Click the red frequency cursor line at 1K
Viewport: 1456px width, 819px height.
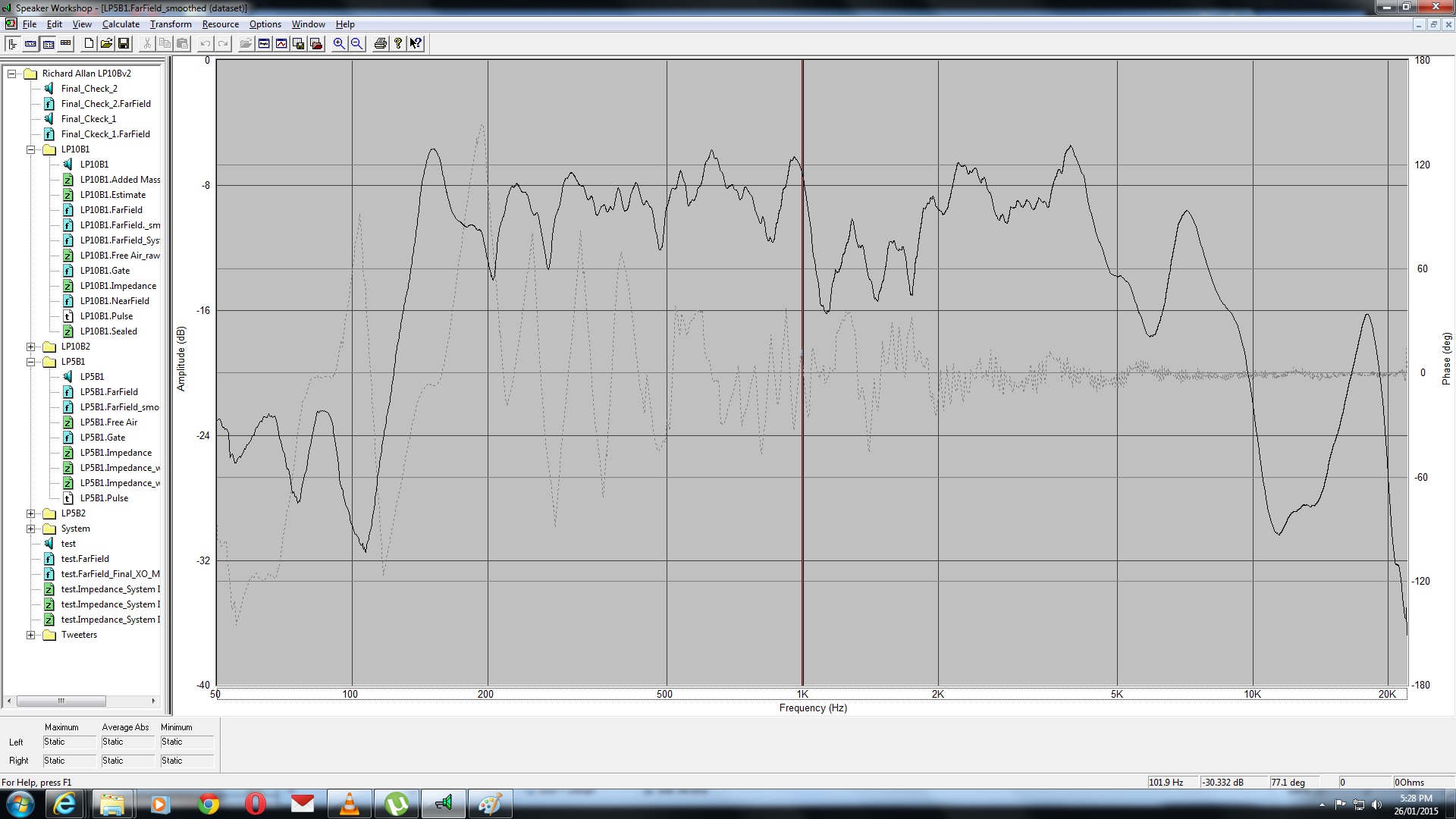pos(802,372)
